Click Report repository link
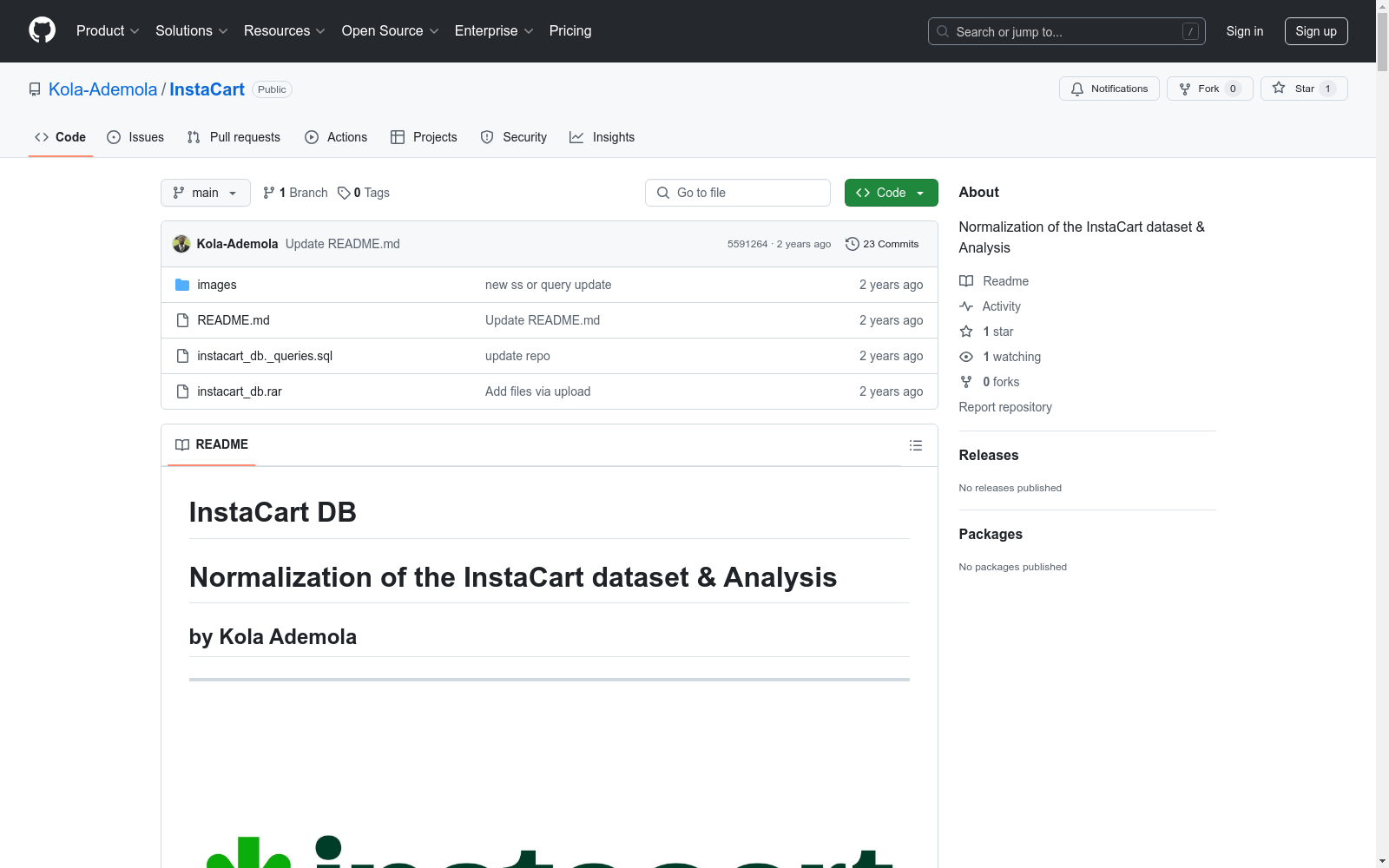This screenshot has height=868, width=1389. point(1005,407)
